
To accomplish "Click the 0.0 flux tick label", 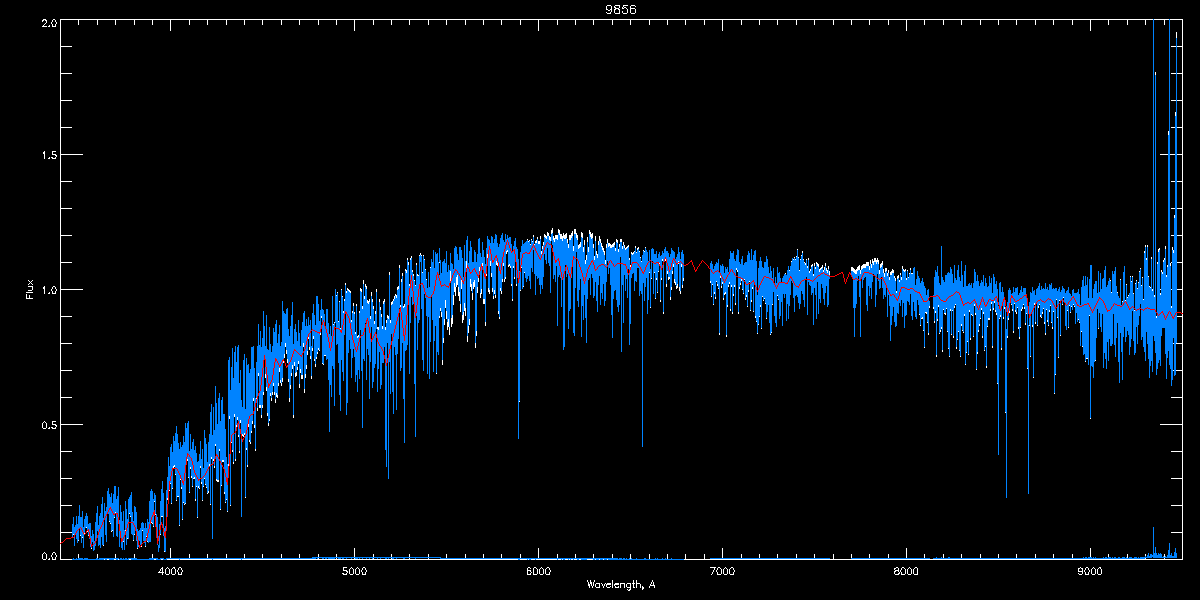I will pos(48,555).
